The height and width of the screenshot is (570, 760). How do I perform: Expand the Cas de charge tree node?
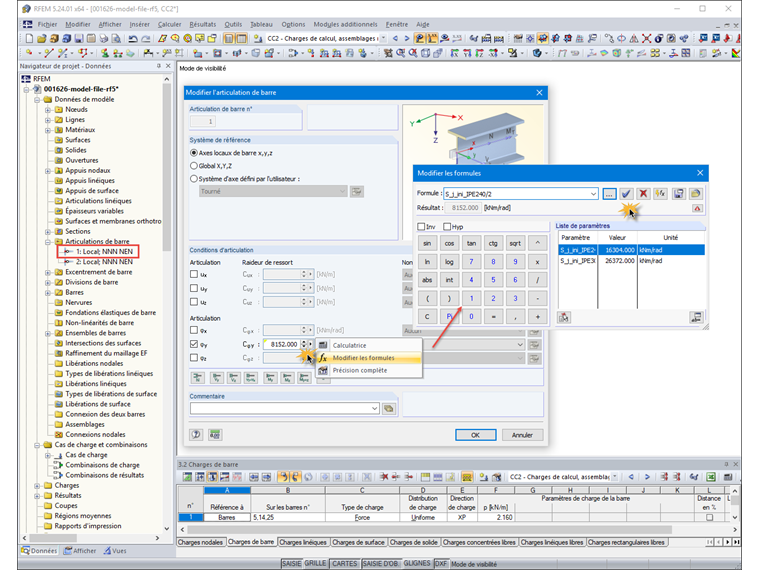48,455
